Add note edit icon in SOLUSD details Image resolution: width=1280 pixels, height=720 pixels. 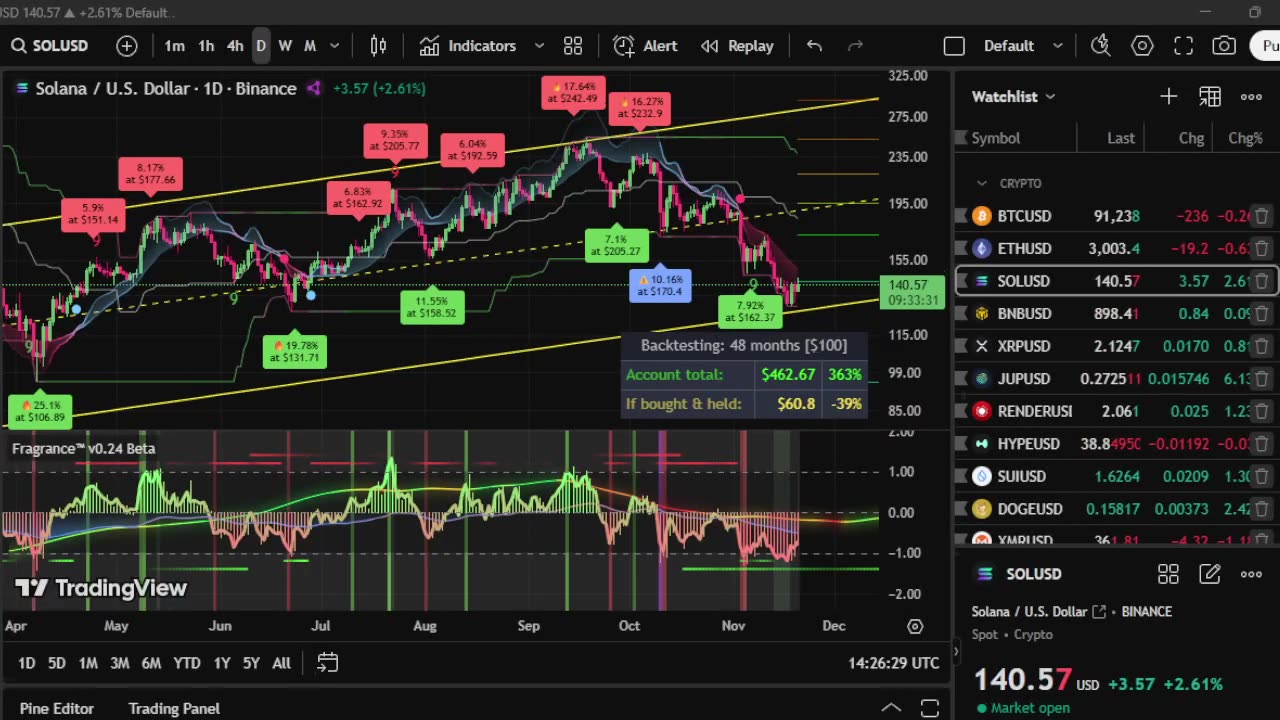1210,574
